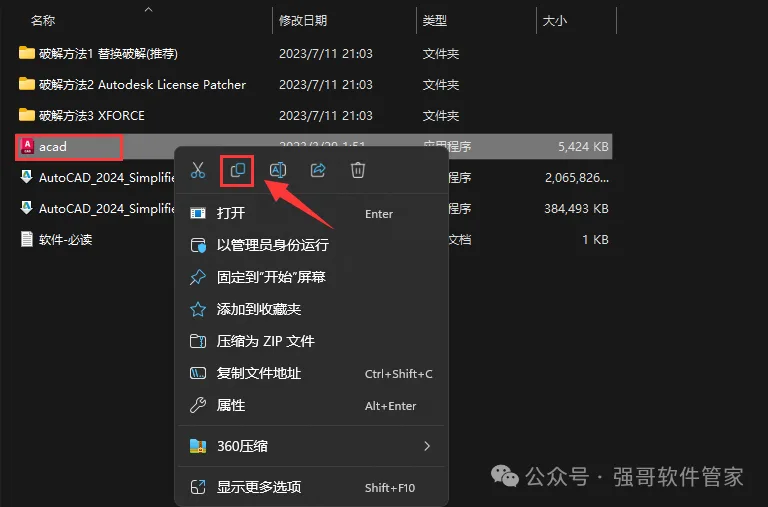768x507 pixels.
Task: Click 显示更多选项 menu entry
Action: tap(312, 487)
